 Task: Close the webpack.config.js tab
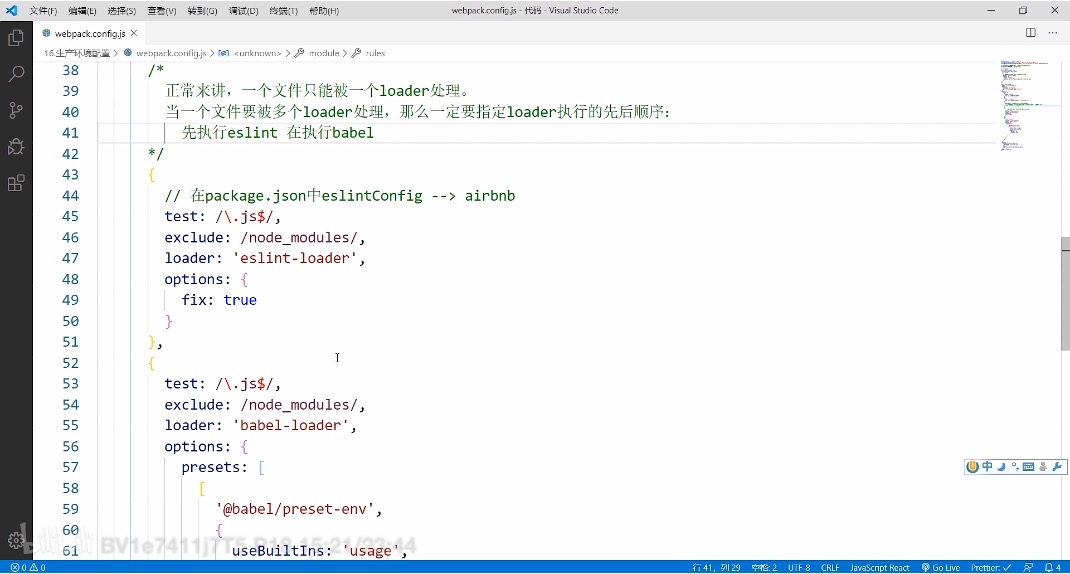coord(134,33)
